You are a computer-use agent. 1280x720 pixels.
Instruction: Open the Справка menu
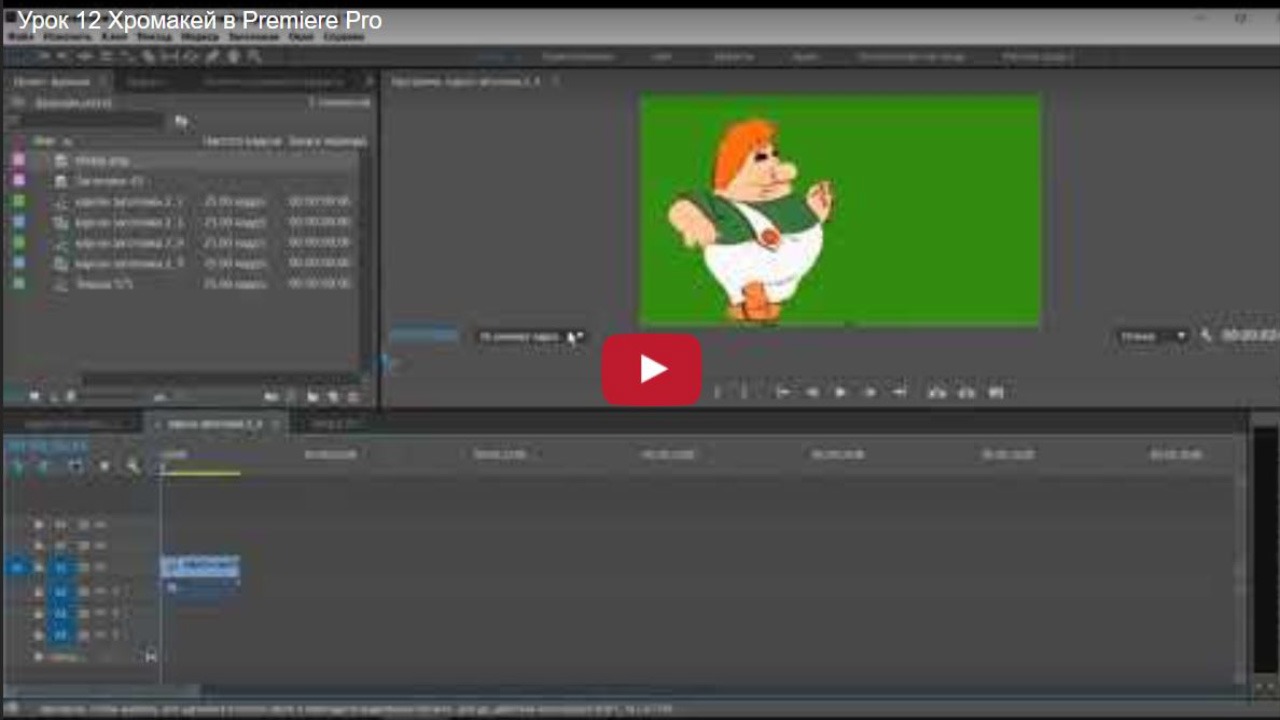coord(344,38)
